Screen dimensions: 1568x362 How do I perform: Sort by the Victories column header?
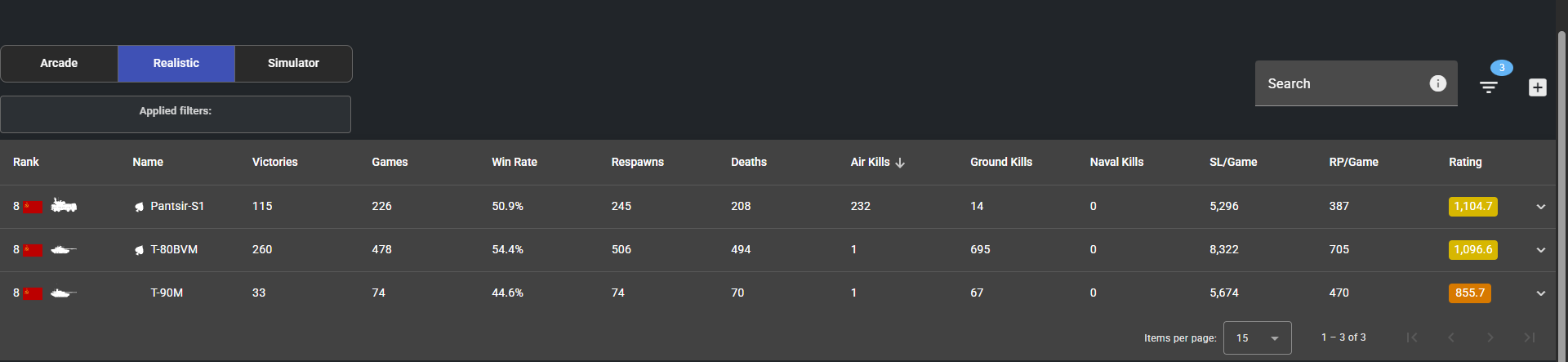[274, 163]
